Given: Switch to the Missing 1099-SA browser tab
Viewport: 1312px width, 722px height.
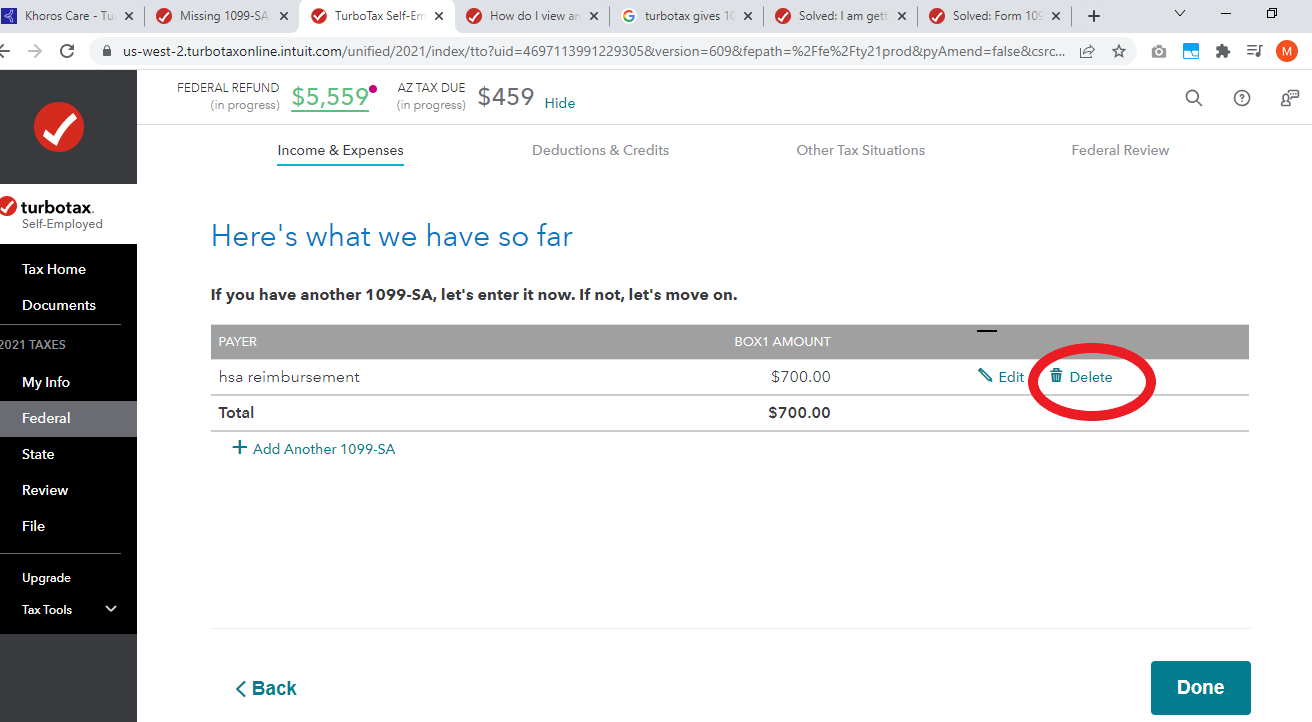Looking at the screenshot, I should point(222,16).
